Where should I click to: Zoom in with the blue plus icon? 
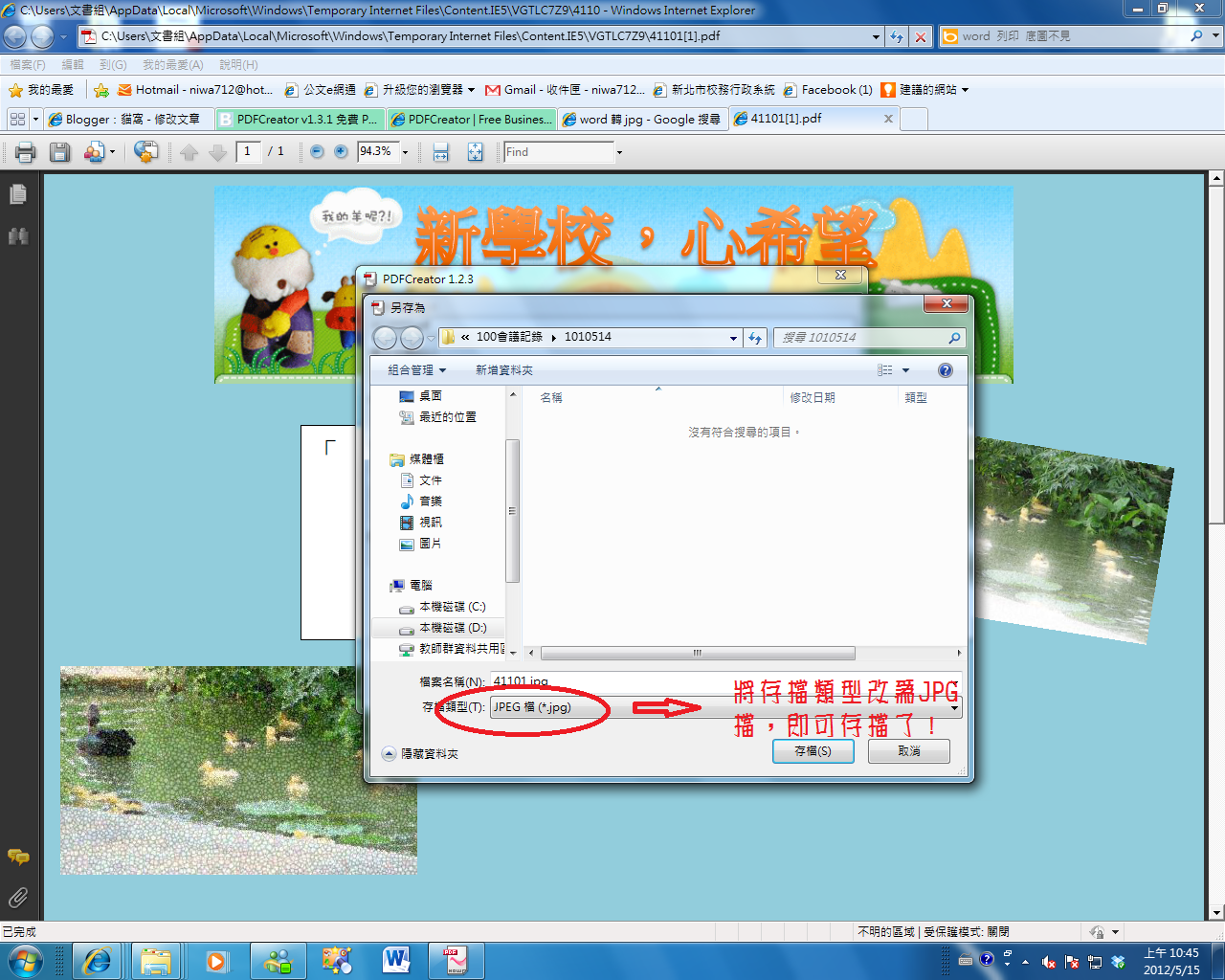pyautogui.click(x=340, y=151)
